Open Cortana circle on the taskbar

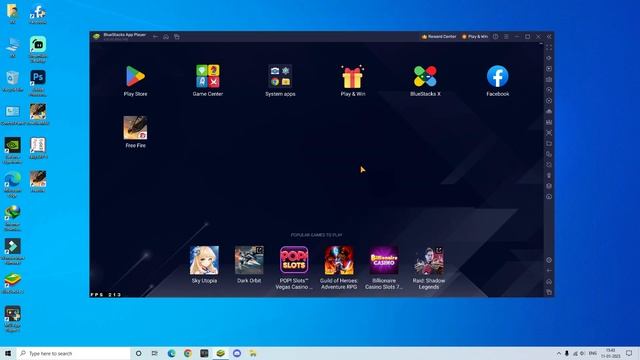tap(138, 353)
